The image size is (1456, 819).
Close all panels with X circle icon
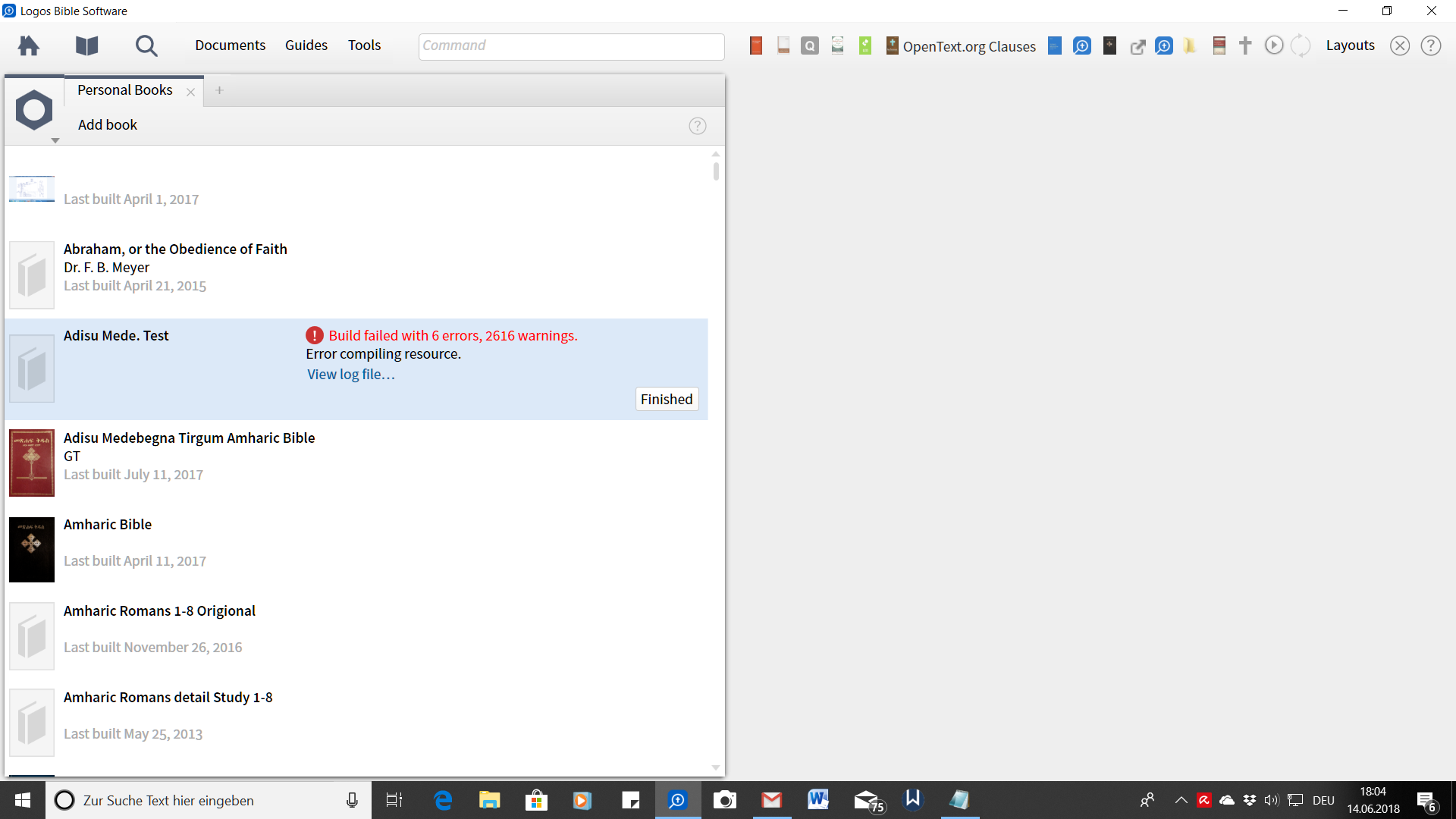point(1400,46)
